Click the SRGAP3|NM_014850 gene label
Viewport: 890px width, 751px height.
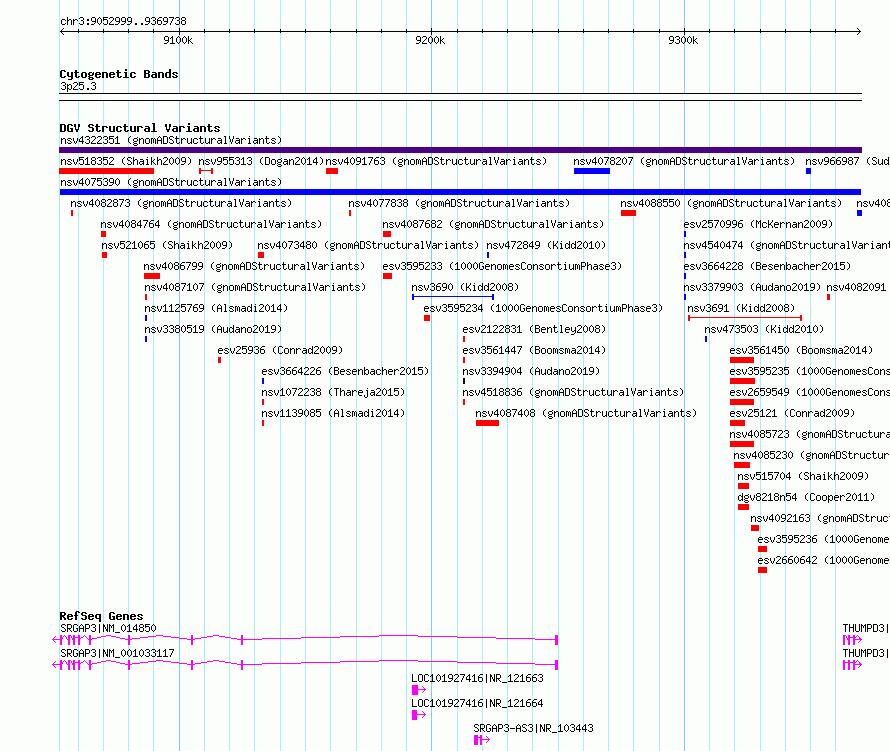[108, 628]
